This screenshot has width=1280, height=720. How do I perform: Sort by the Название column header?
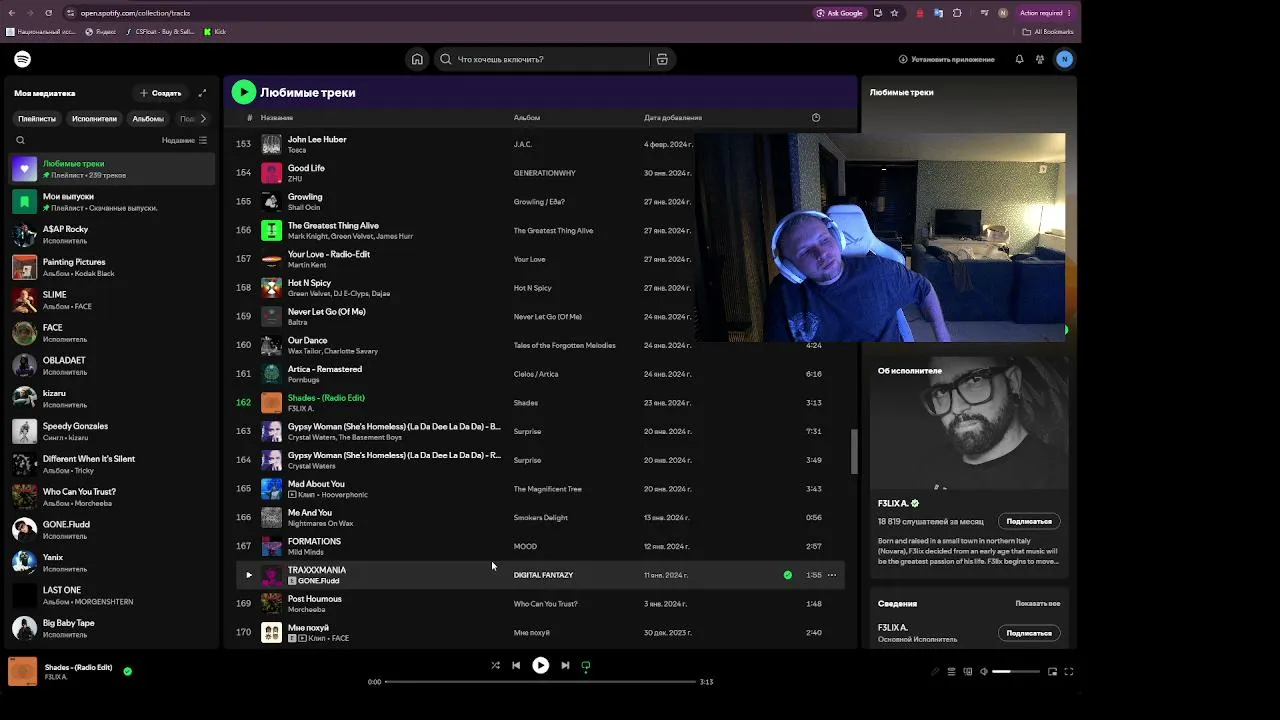[x=277, y=118]
